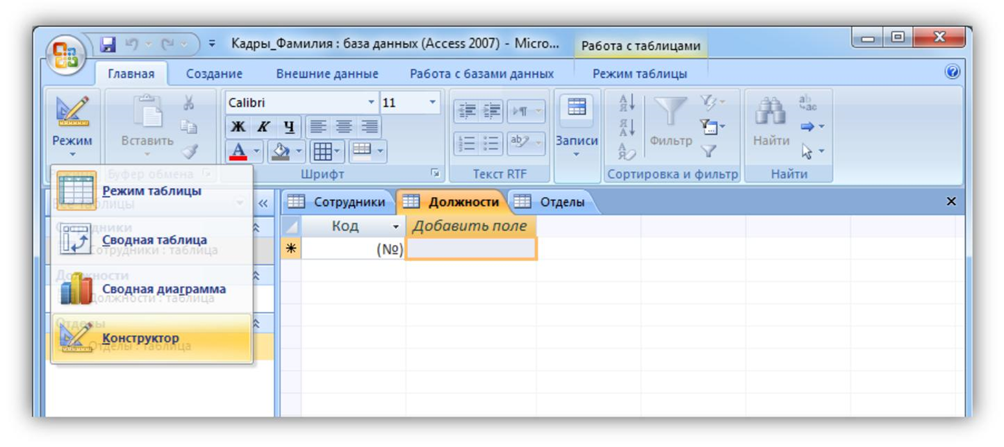Open Шрифт group dialog launcher
Image resolution: width=1004 pixels, height=447 pixels.
pos(435,173)
